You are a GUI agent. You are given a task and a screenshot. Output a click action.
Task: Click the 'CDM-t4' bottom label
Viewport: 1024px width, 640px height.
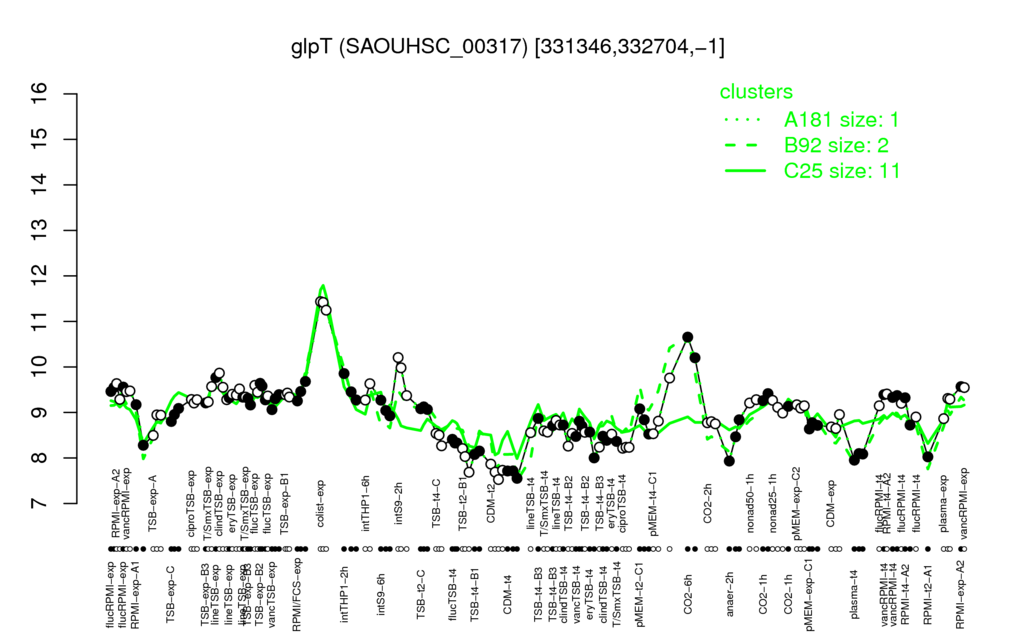pyautogui.click(x=507, y=594)
